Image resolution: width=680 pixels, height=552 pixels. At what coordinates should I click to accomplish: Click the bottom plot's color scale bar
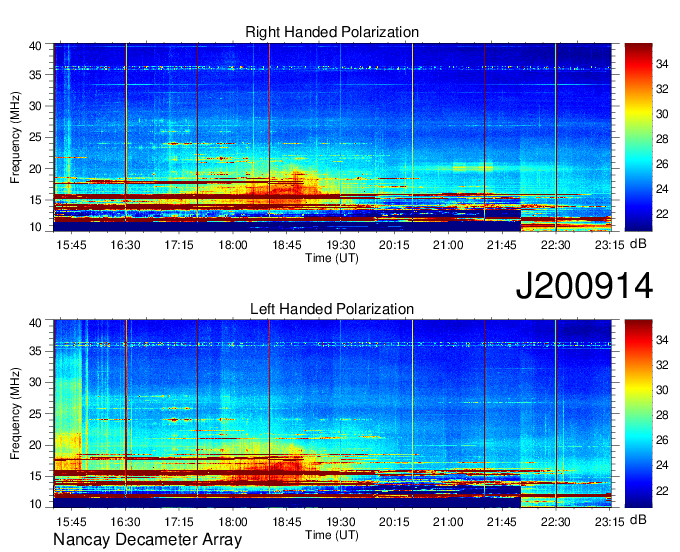click(638, 414)
